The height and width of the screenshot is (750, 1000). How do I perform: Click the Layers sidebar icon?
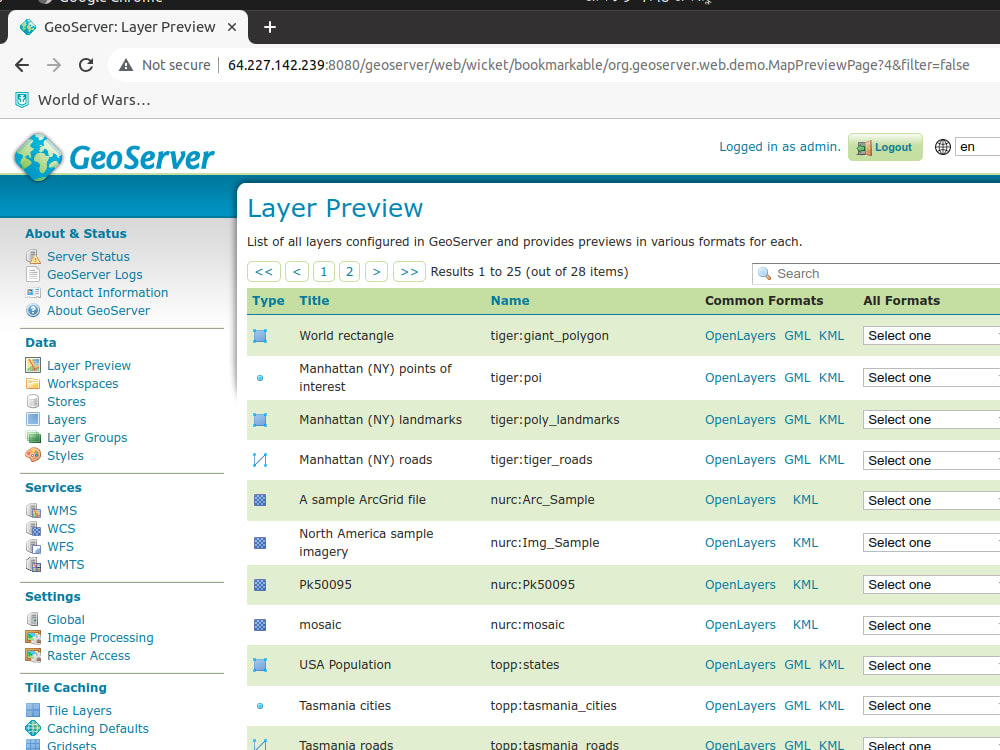point(33,419)
